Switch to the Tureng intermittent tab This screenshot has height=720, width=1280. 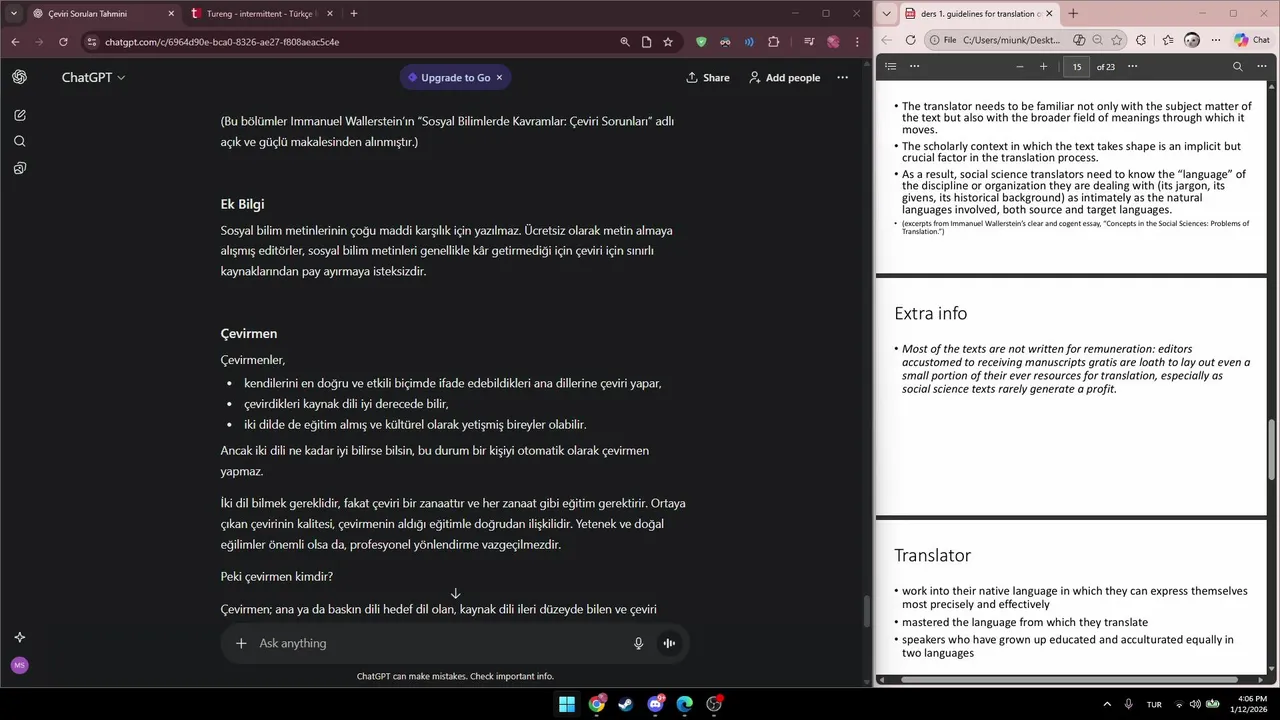(262, 14)
